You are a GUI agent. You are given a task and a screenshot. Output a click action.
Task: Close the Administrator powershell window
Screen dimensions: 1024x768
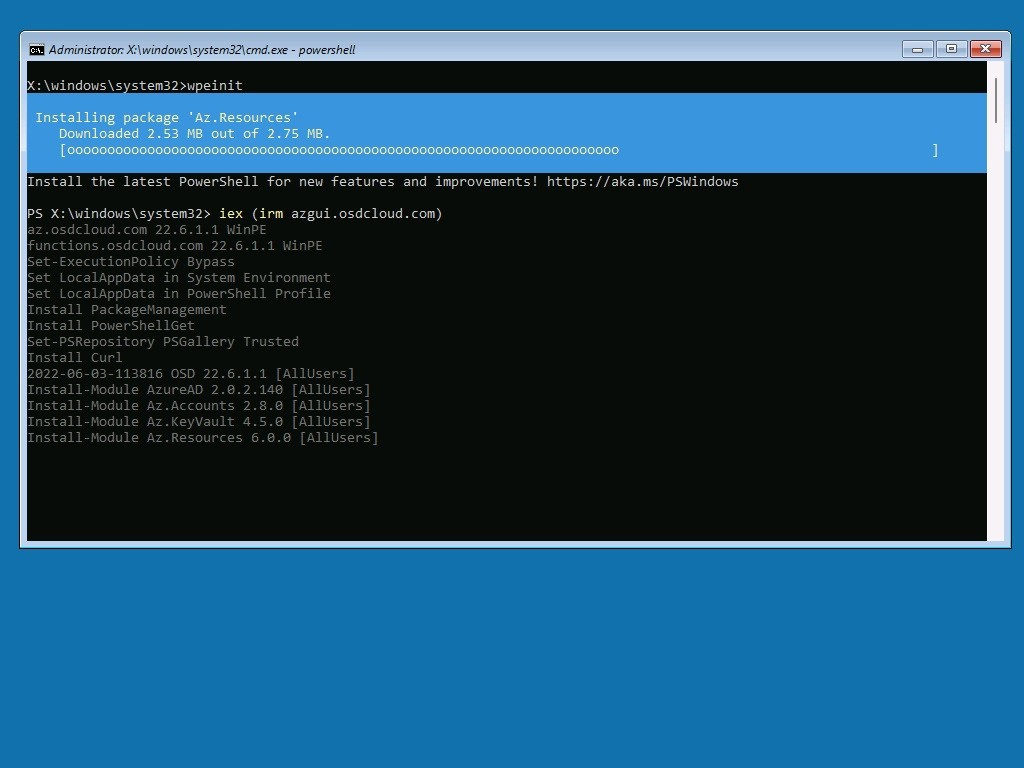985,49
